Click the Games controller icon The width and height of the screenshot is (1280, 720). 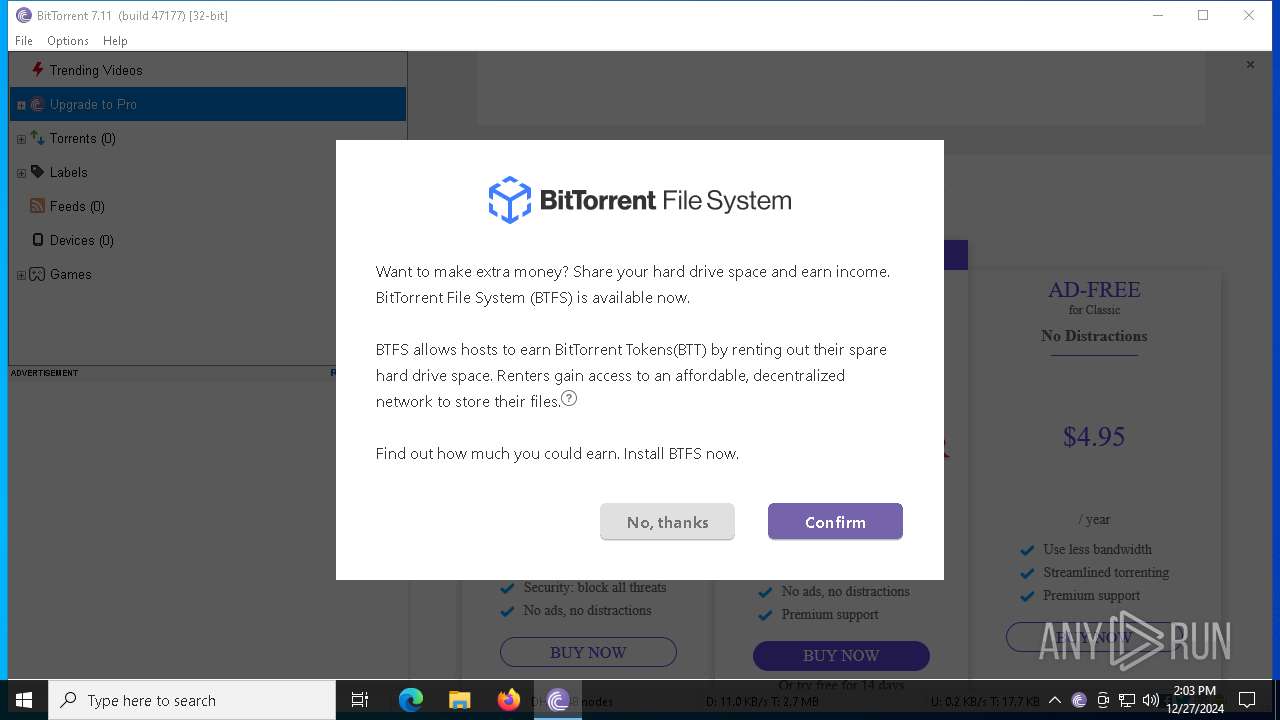coord(38,274)
